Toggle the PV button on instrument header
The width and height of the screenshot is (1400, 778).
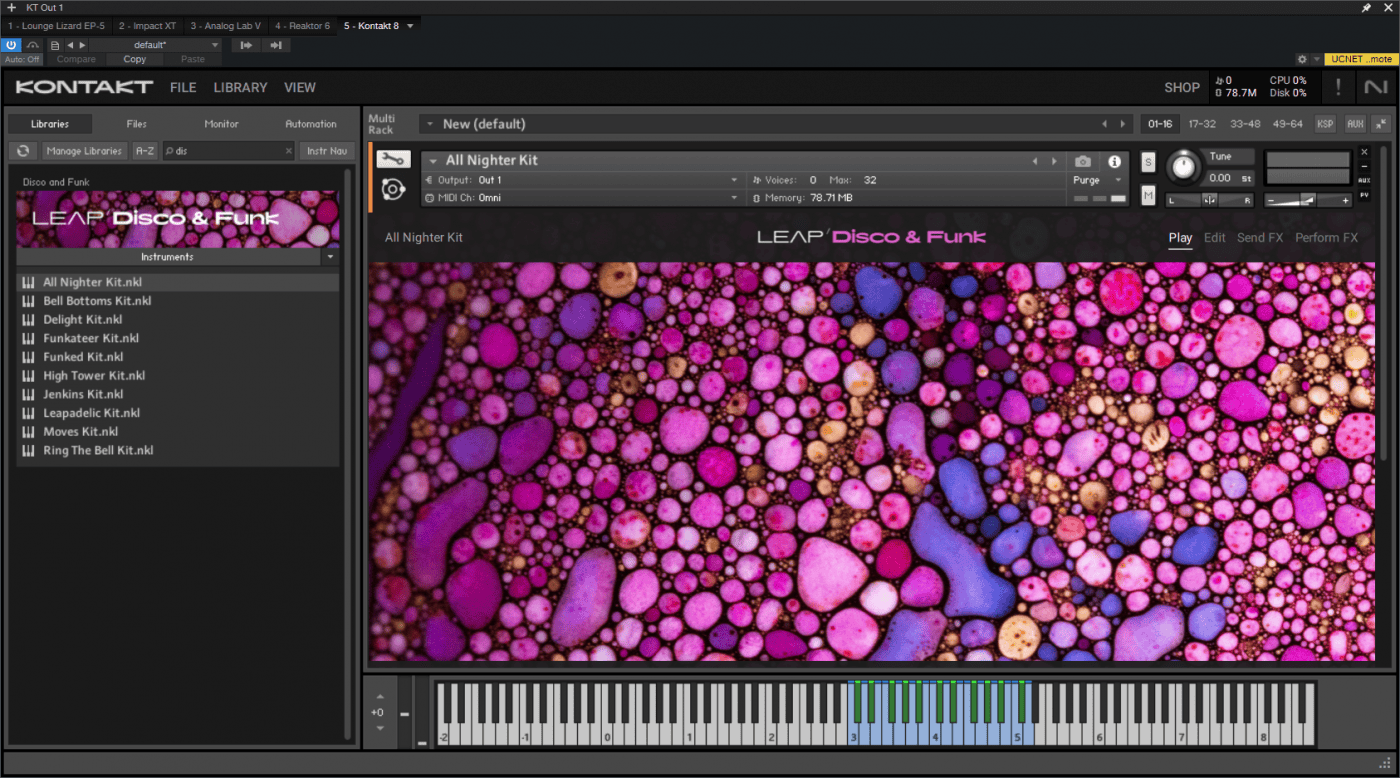(1364, 195)
